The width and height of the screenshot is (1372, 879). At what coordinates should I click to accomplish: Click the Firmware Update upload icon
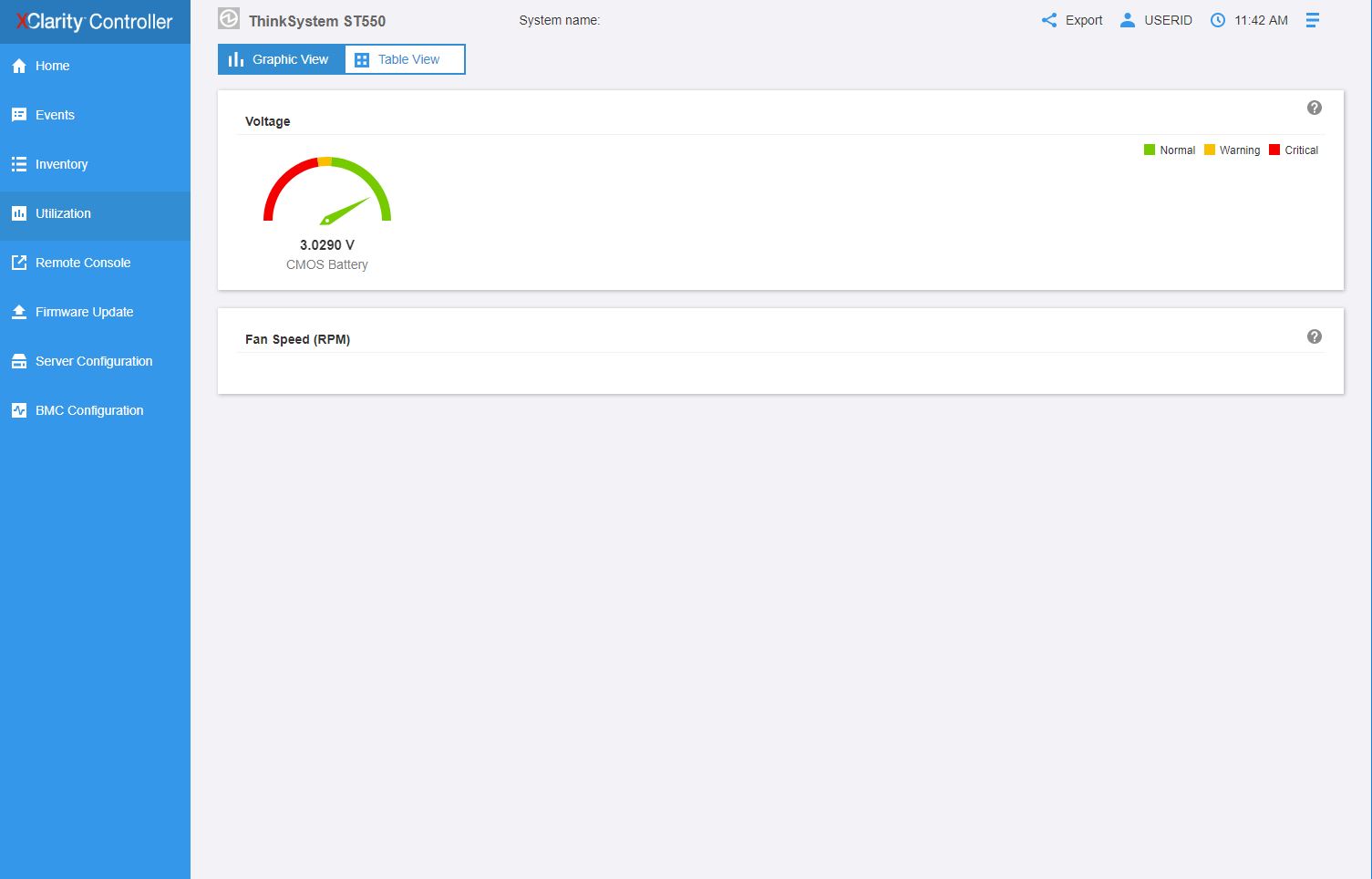pyautogui.click(x=19, y=312)
